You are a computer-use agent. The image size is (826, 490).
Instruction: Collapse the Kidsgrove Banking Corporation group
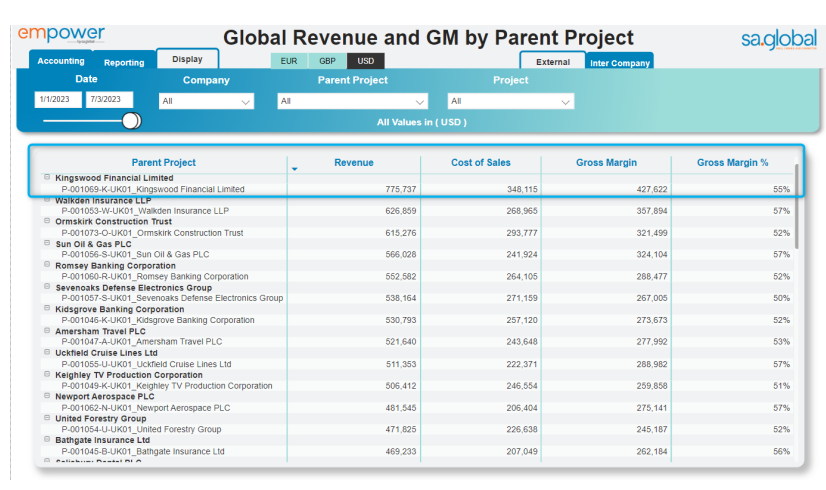coord(47,309)
